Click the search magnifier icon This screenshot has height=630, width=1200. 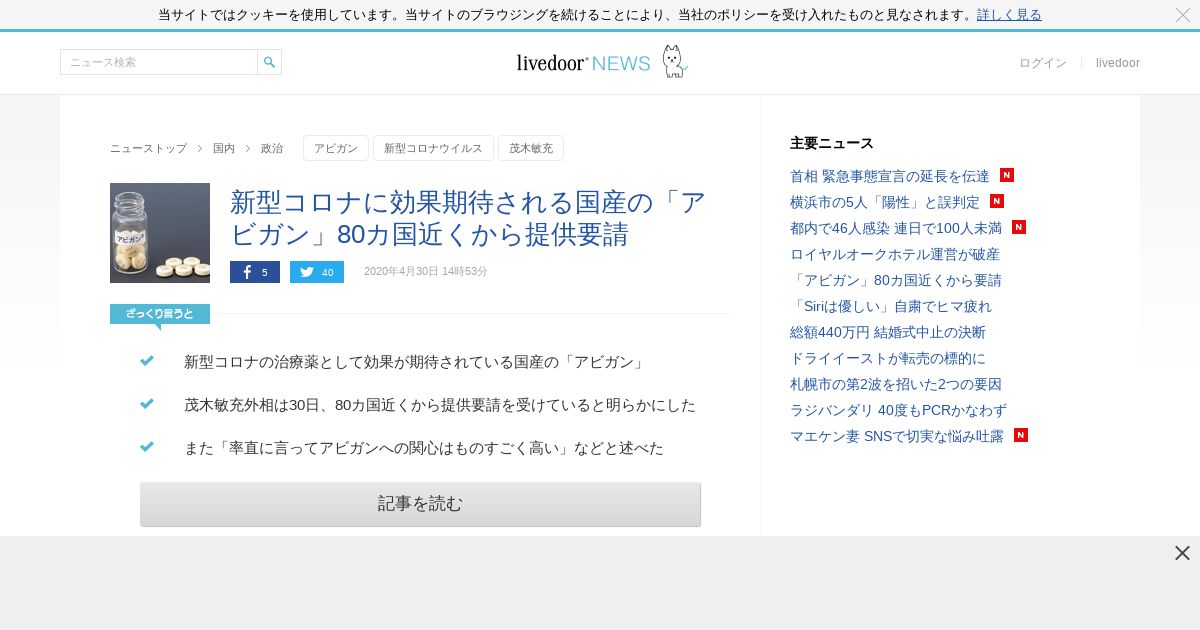(269, 62)
